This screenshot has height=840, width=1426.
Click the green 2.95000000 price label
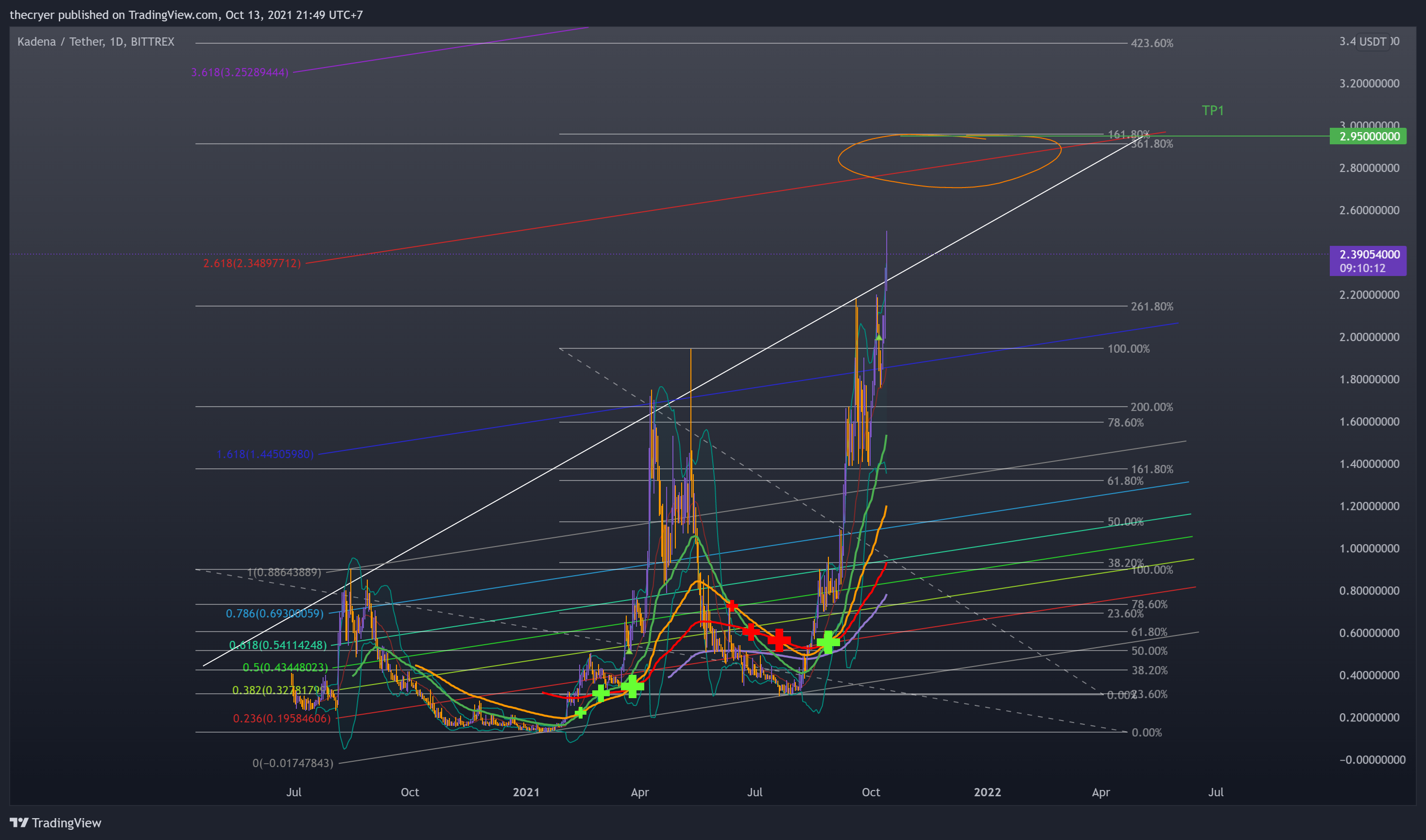pos(1368,137)
